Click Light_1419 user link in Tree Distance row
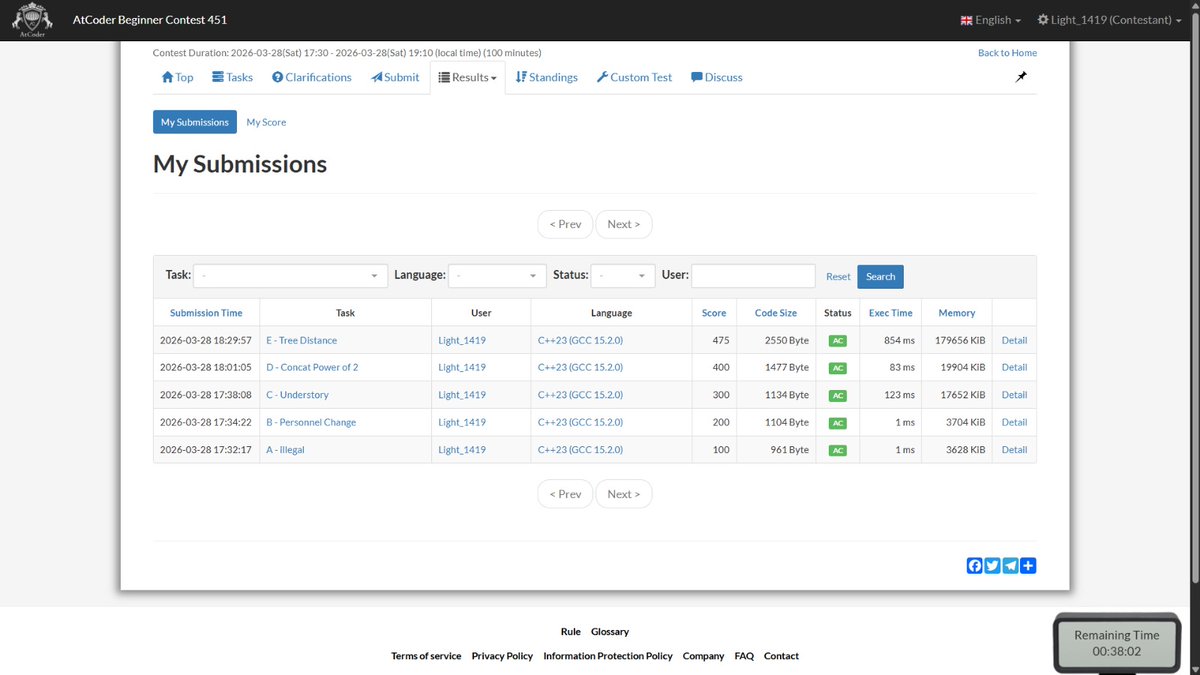The image size is (1200, 675). [x=462, y=340]
